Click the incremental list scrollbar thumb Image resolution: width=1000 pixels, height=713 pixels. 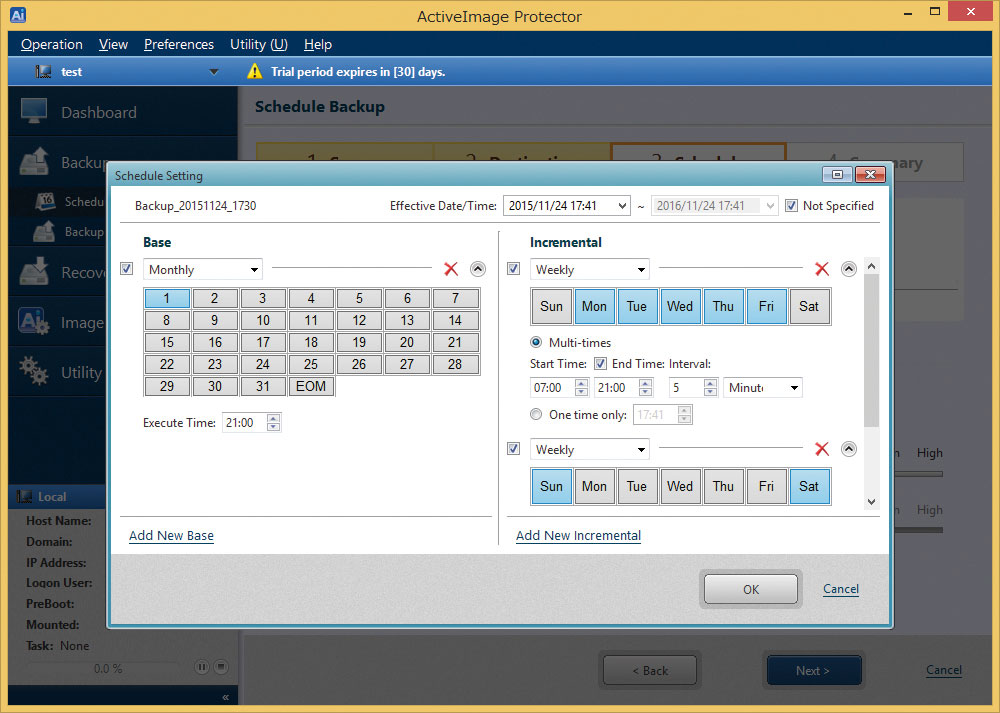click(872, 350)
